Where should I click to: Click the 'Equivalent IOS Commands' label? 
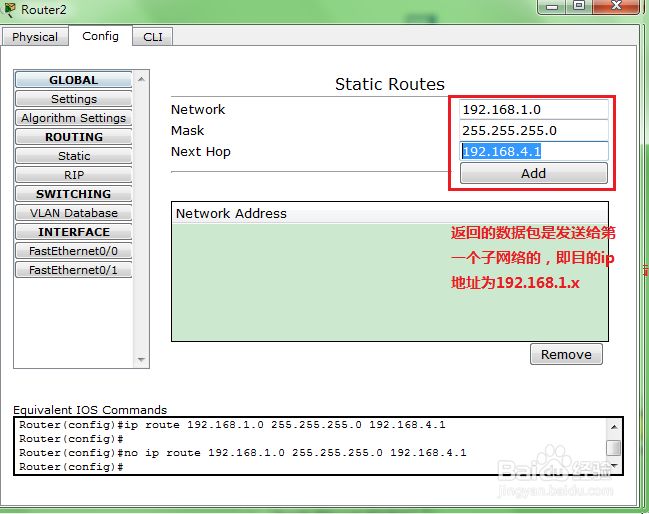click(90, 410)
